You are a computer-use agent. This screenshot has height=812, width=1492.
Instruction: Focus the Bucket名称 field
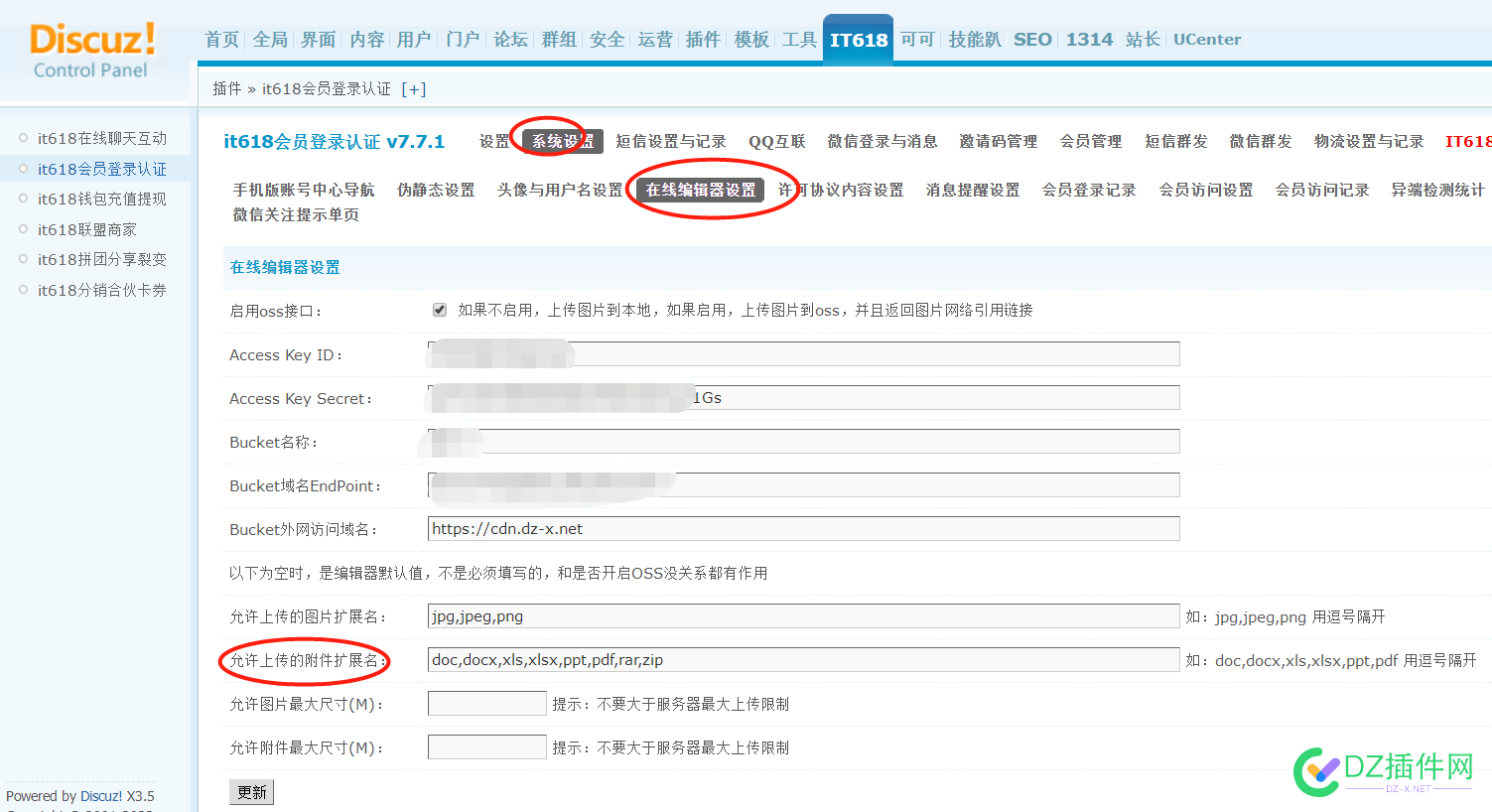click(x=804, y=442)
